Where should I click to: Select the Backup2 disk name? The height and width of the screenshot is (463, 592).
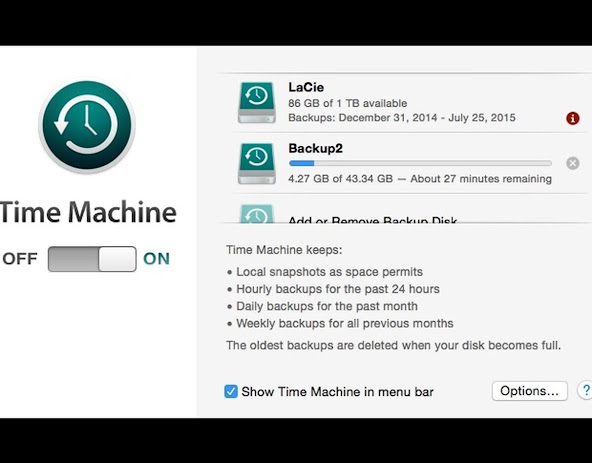pos(316,148)
